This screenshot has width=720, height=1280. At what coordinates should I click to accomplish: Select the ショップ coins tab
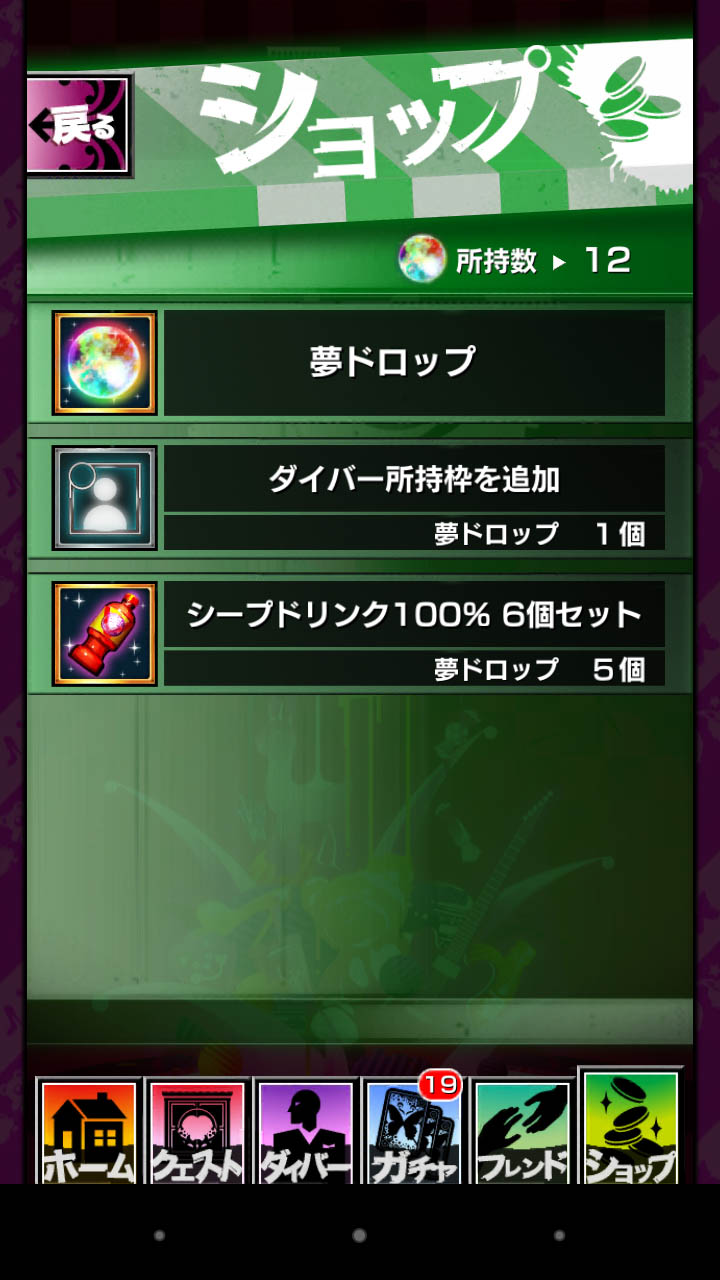point(630,1126)
